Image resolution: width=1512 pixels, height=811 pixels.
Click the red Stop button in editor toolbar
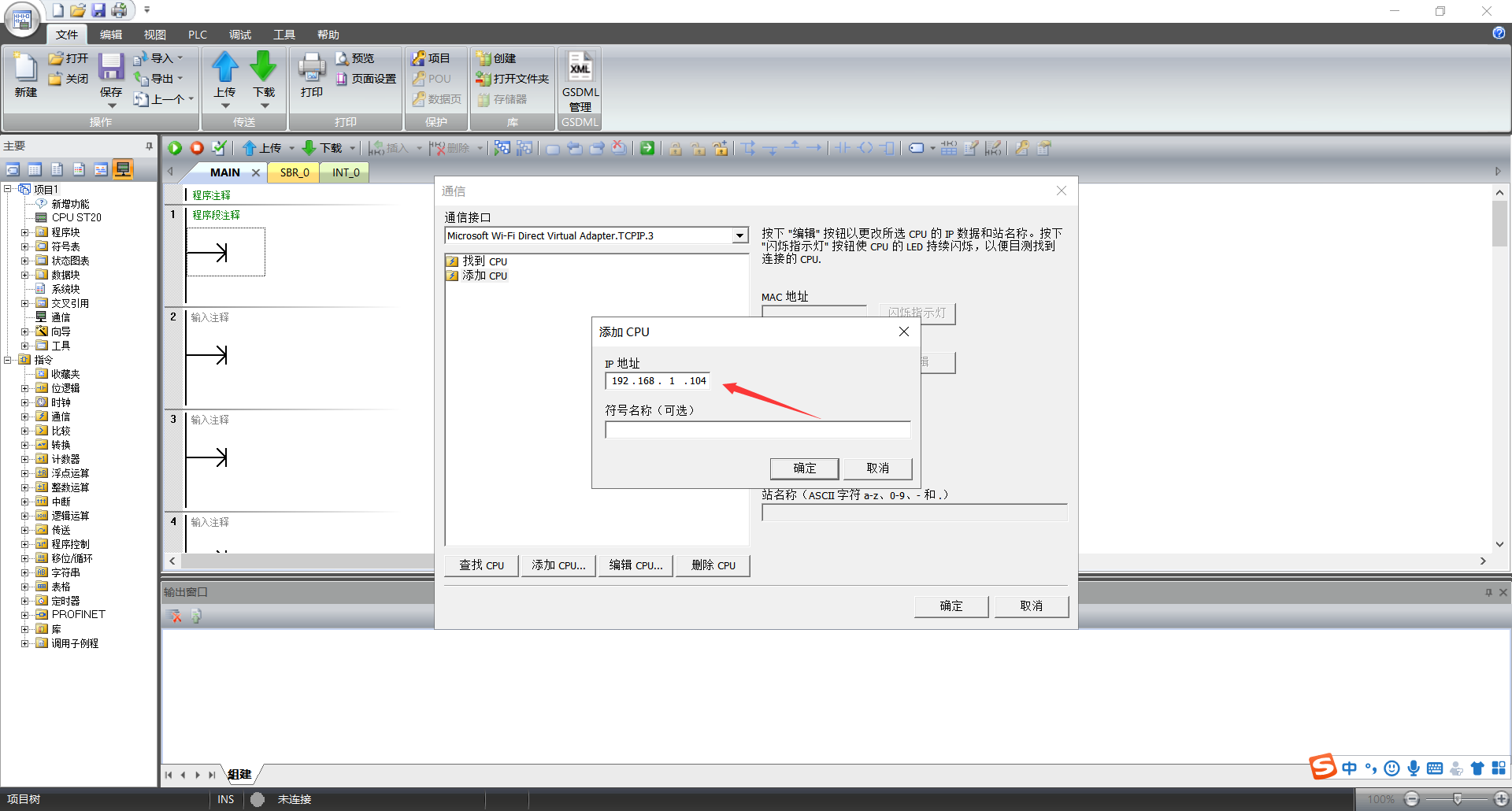[197, 148]
